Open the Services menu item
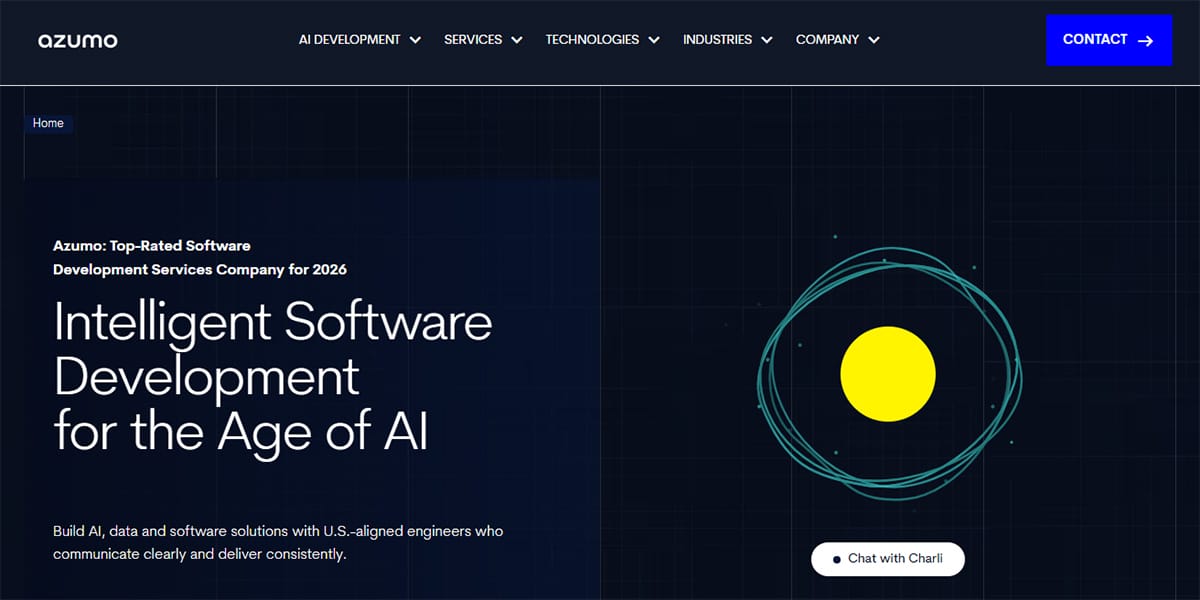Screen dimensions: 1200x600 [x=473, y=40]
